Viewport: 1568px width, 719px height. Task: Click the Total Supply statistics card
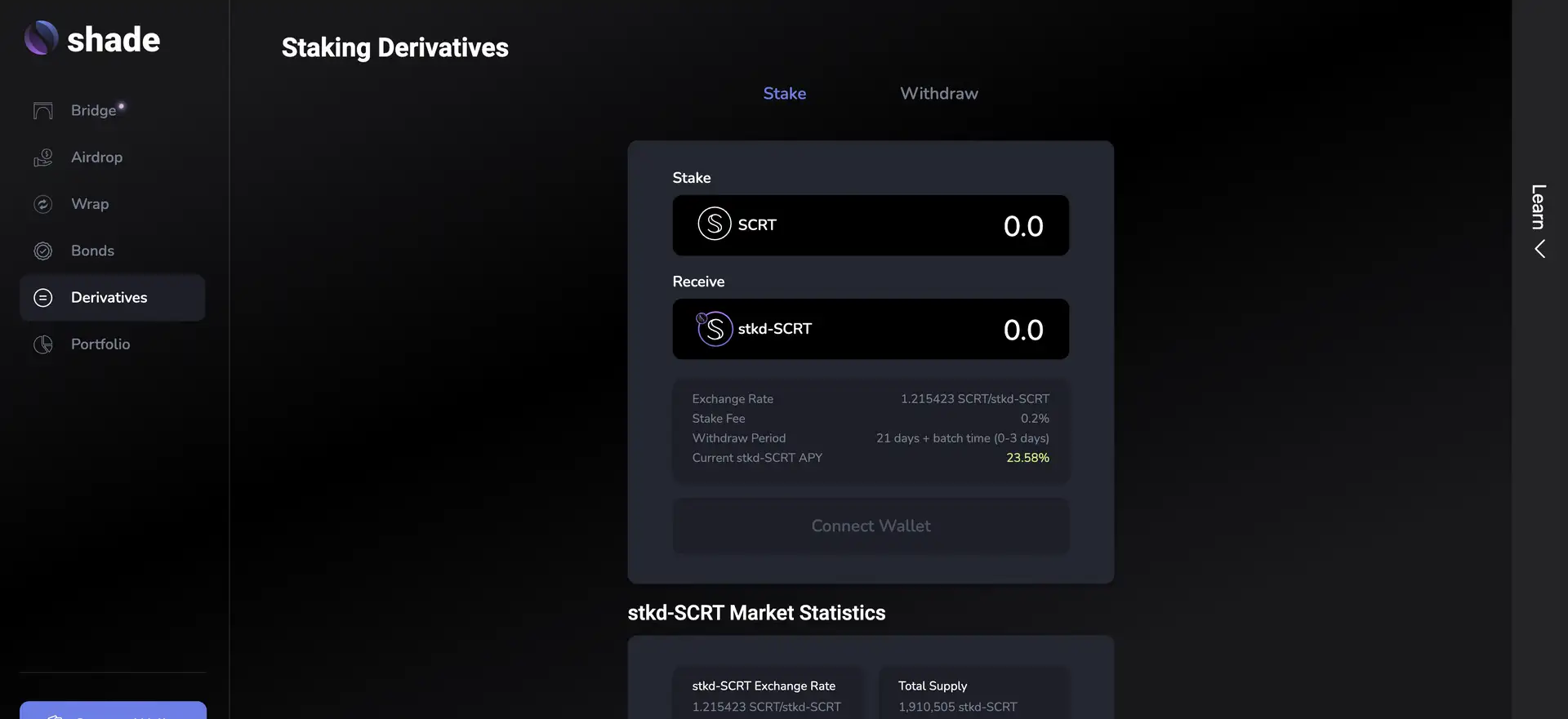coord(973,695)
